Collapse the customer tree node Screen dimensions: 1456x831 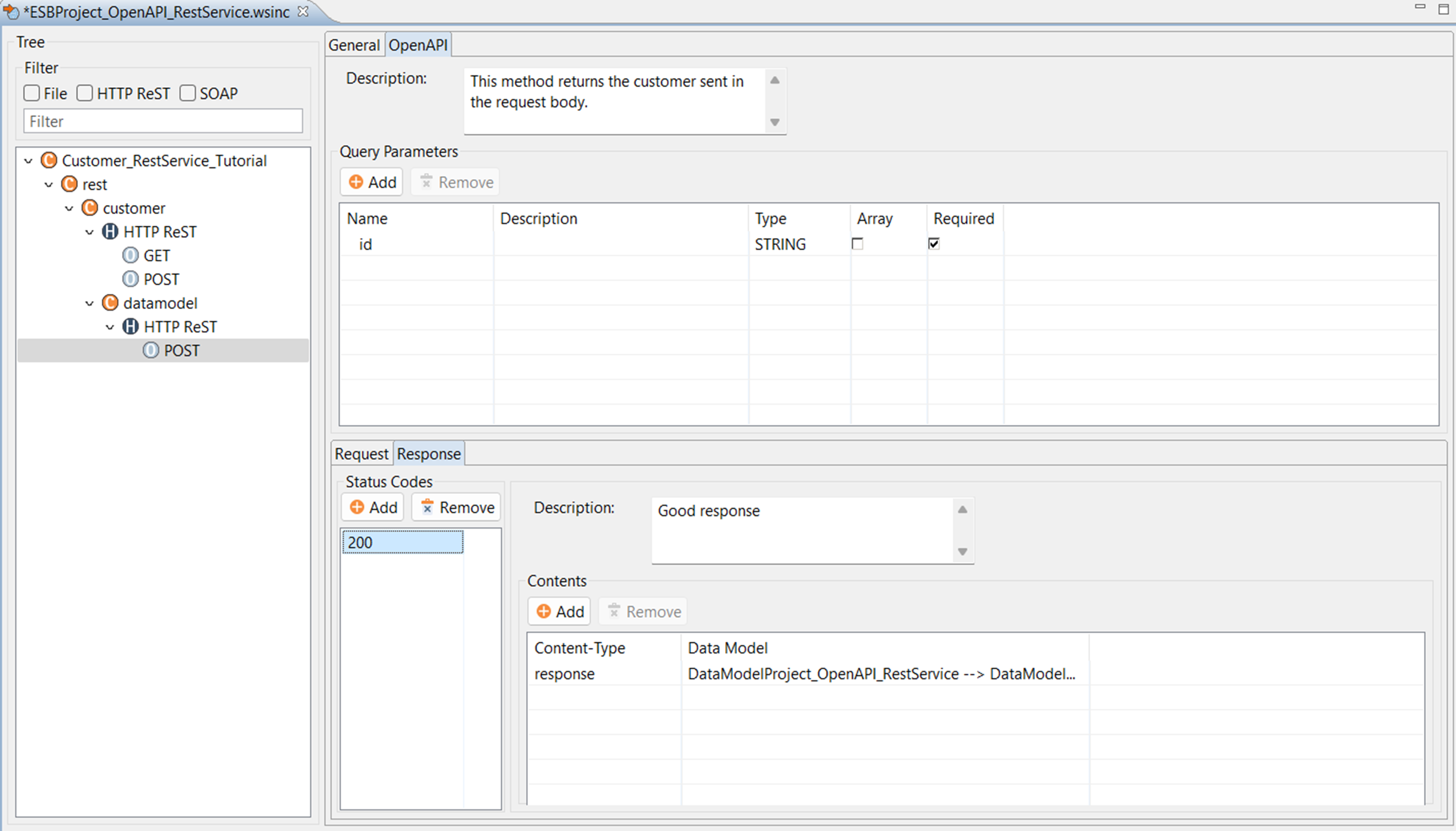(x=69, y=208)
